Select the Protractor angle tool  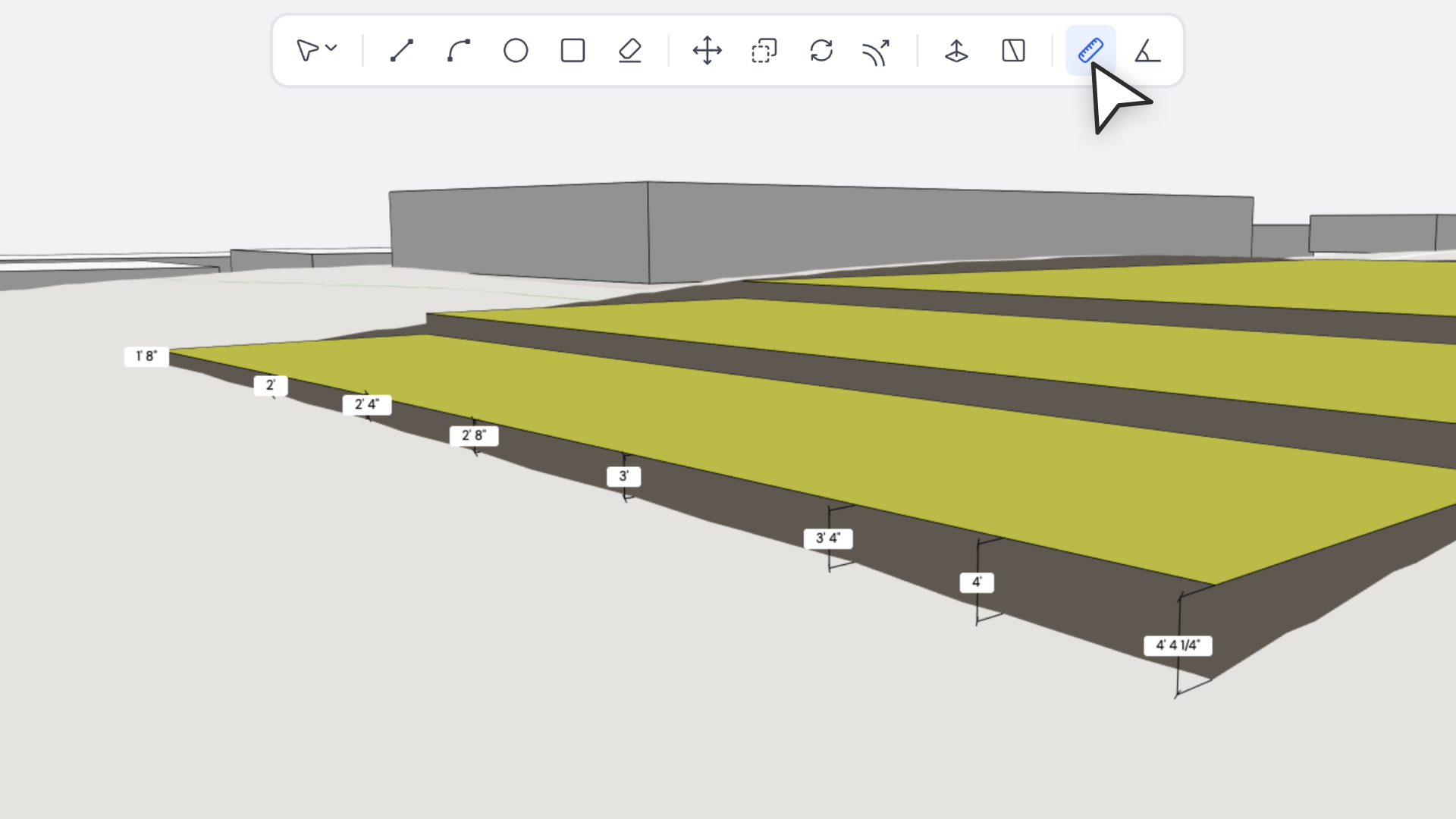(1147, 51)
